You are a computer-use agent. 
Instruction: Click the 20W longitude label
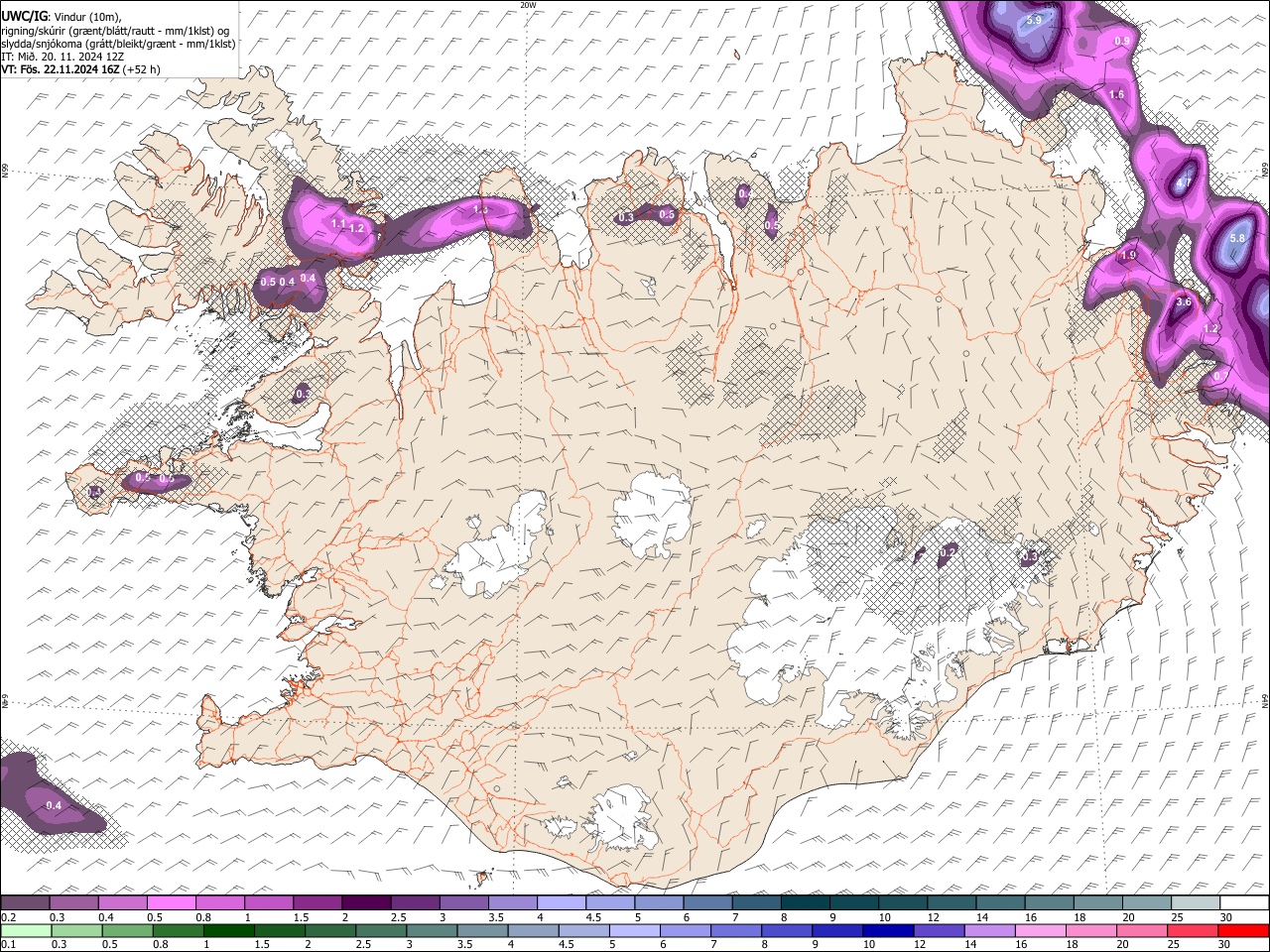pyautogui.click(x=528, y=5)
